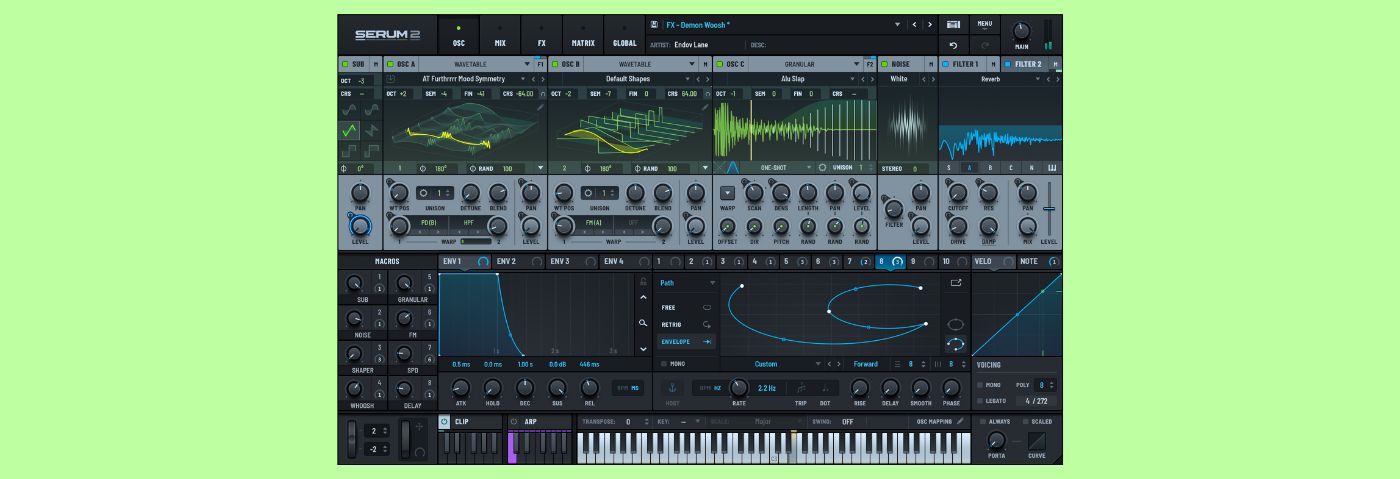Viewport: 1400px width, 479px height.
Task: Toggle OSC C enable switch
Action: pyautogui.click(x=719, y=64)
